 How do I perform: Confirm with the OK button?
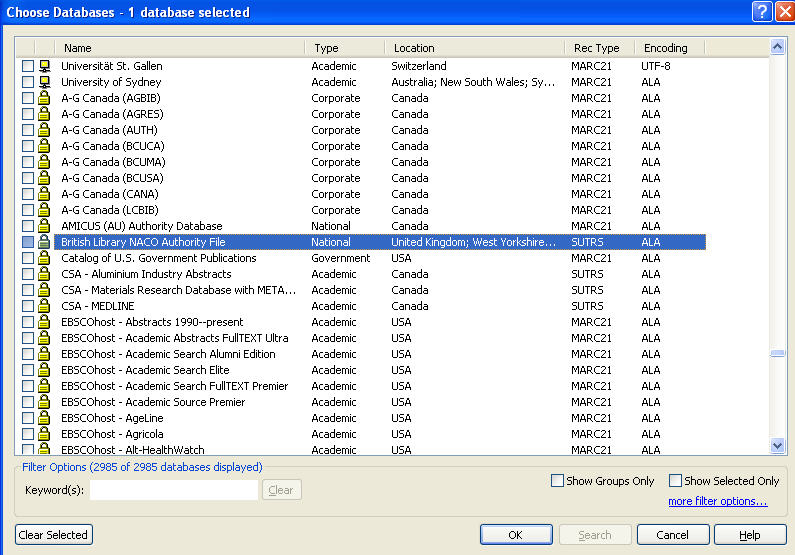click(x=516, y=535)
